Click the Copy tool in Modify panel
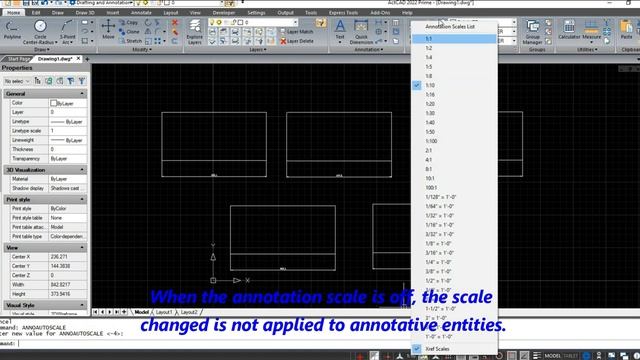Viewport: 640px width, 360px height. coord(129,22)
